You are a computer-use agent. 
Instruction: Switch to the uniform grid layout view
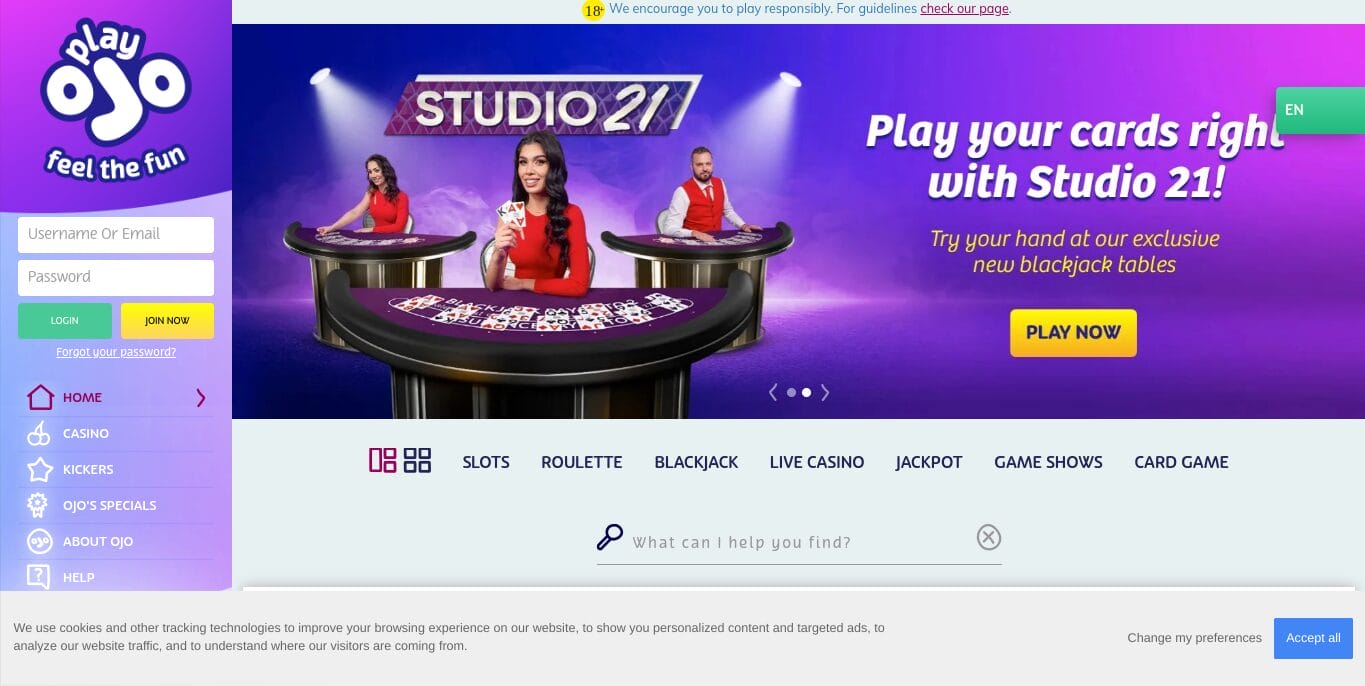[x=417, y=460]
